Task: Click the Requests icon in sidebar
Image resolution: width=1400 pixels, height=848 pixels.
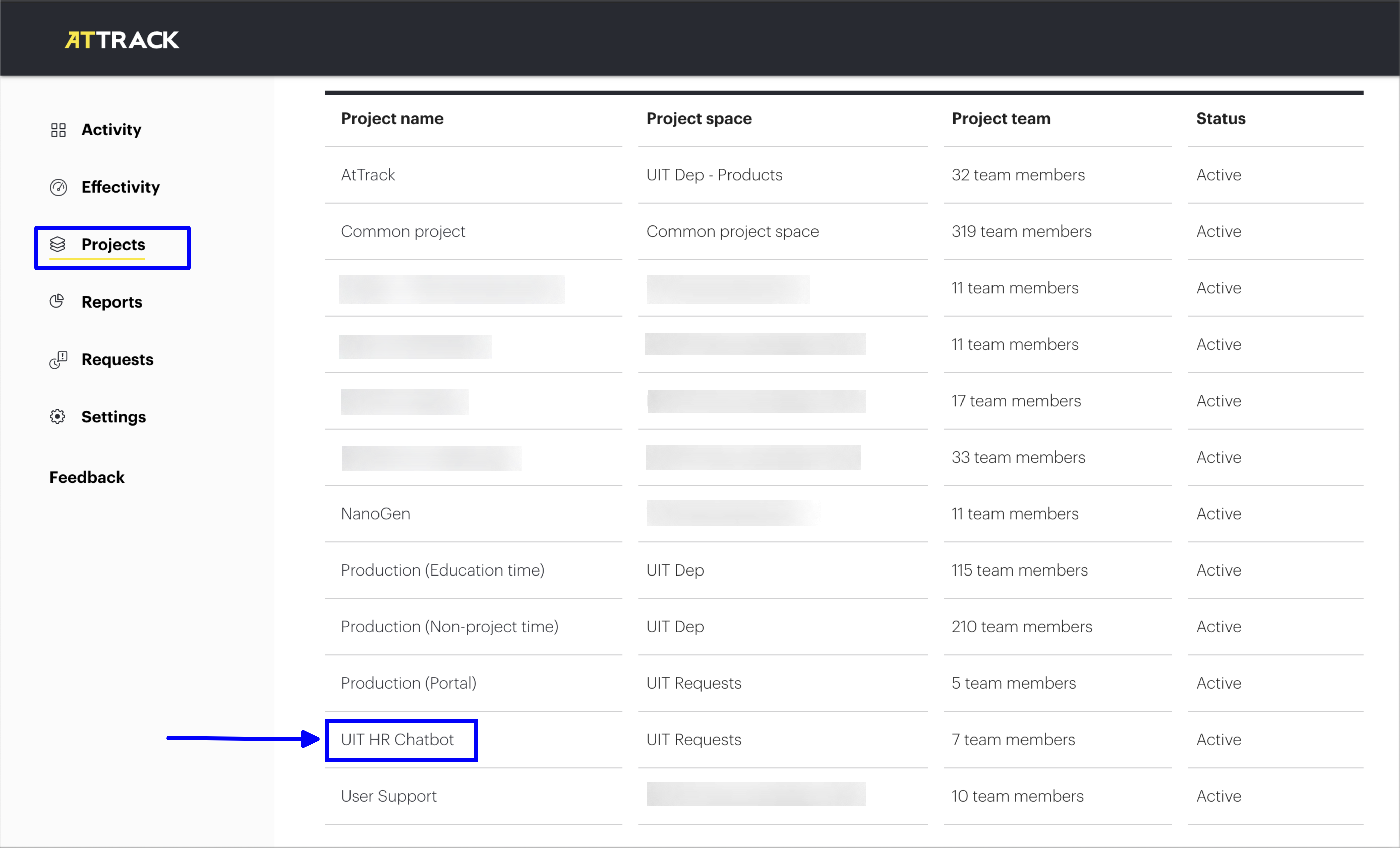Action: pyautogui.click(x=58, y=359)
